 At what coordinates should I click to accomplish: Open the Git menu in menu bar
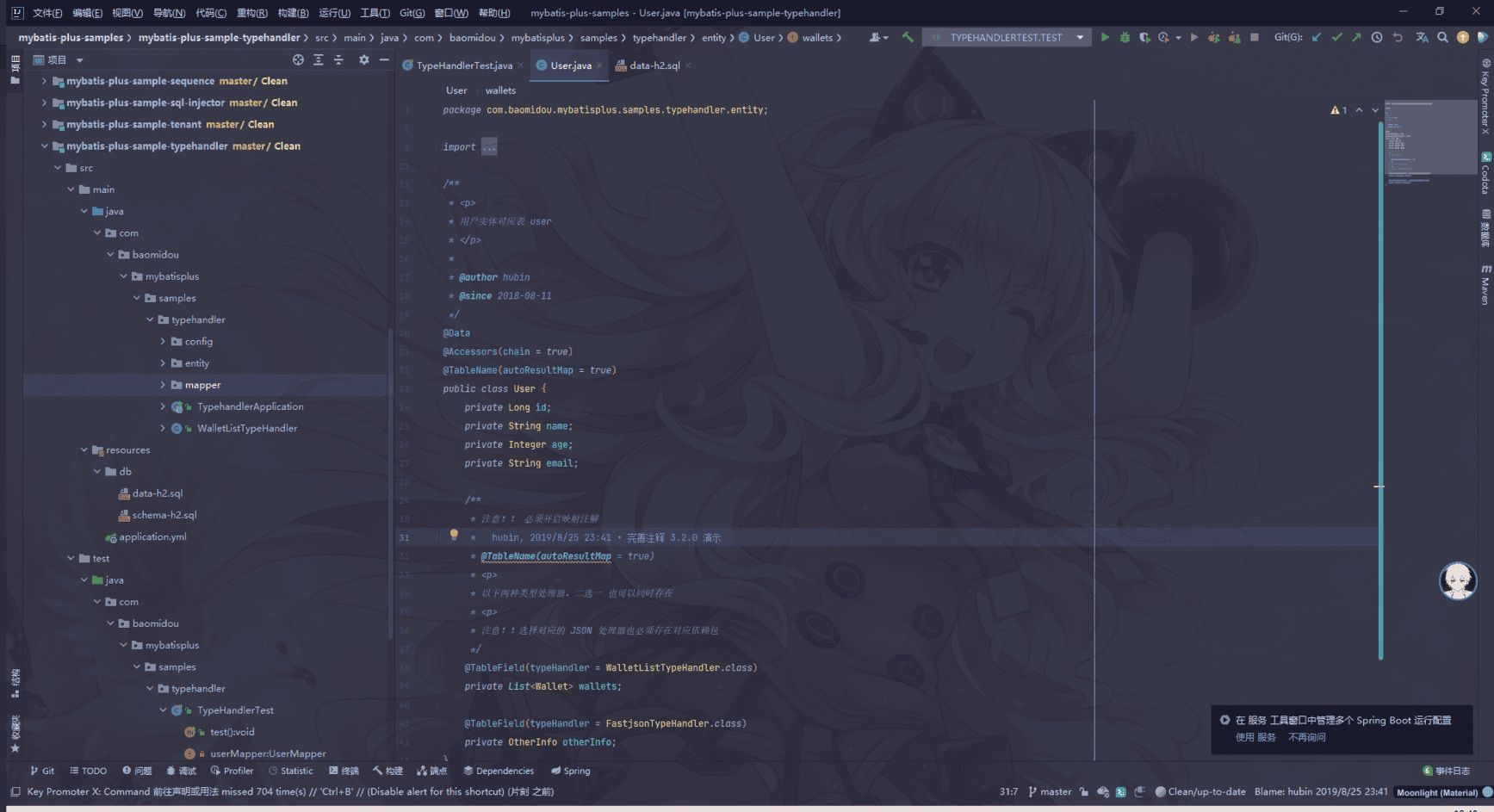click(412, 13)
